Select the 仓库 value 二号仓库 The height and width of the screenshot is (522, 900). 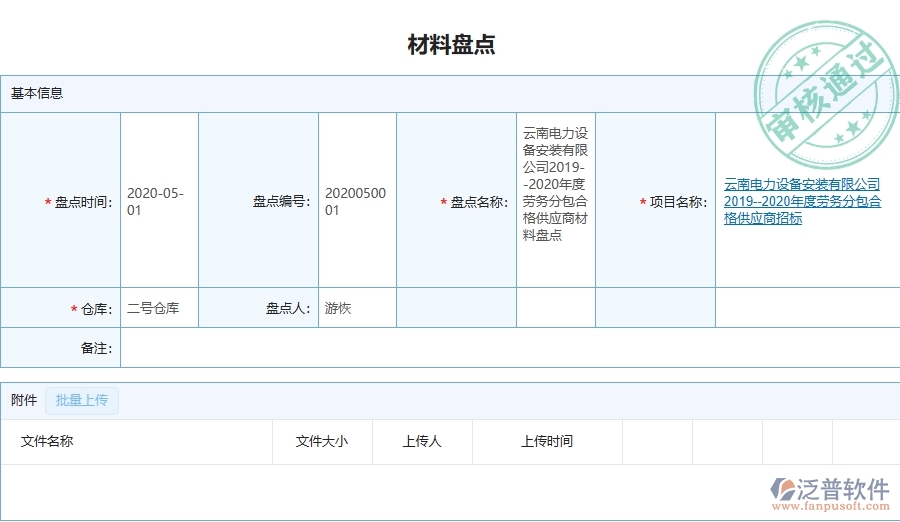click(153, 308)
